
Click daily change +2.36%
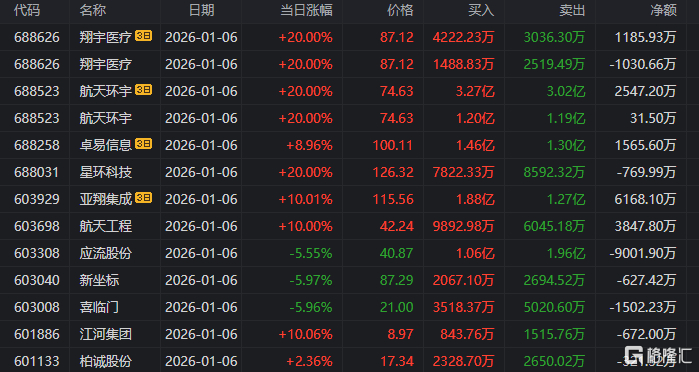click(x=309, y=361)
